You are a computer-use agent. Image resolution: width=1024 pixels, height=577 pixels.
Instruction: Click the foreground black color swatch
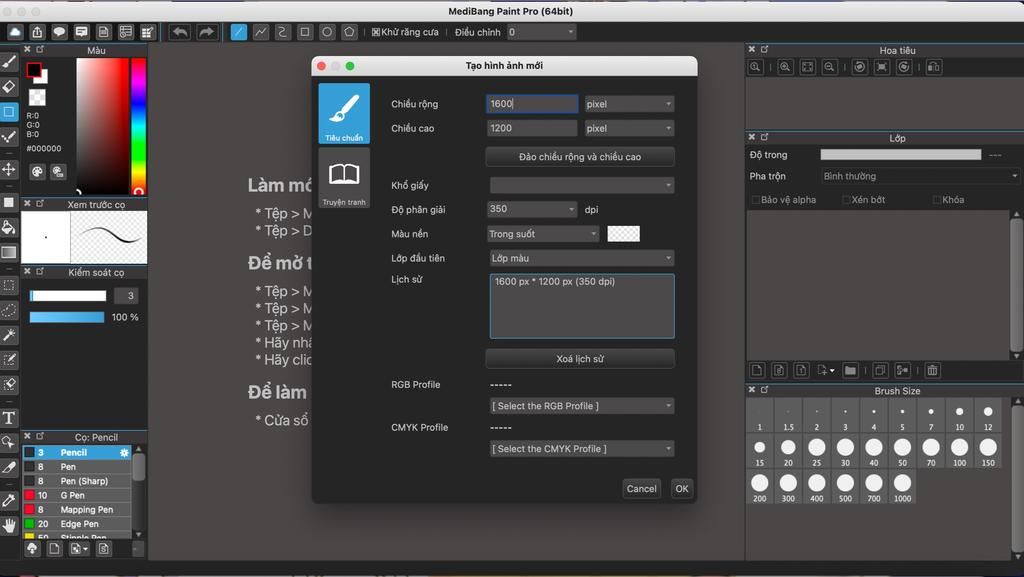pos(34,70)
